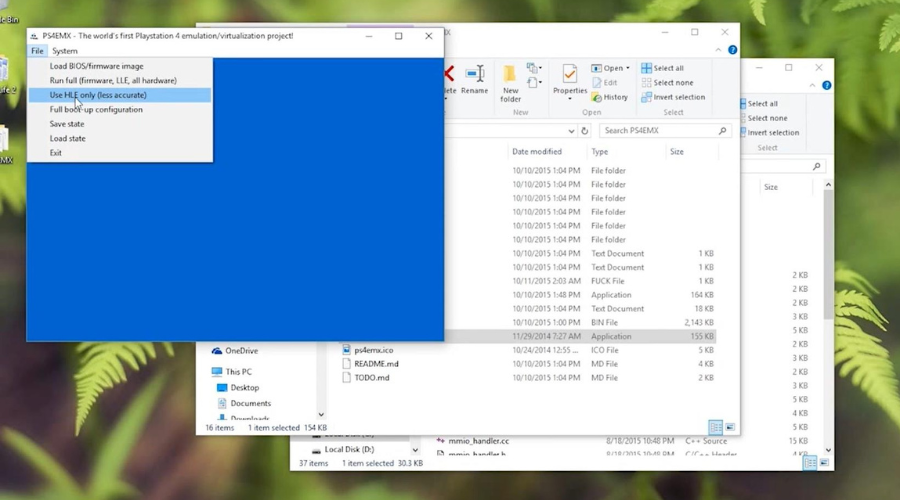
Task: Click Select none in PS4EMX Explorer
Action: (667, 83)
